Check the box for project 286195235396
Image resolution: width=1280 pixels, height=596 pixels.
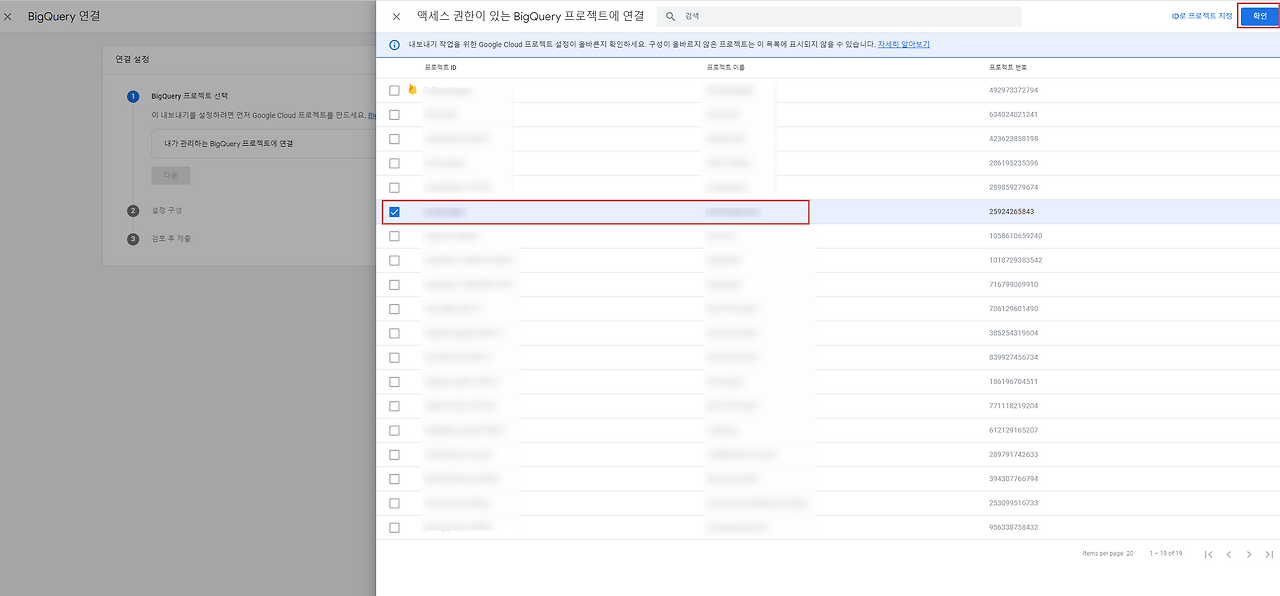[x=394, y=163]
